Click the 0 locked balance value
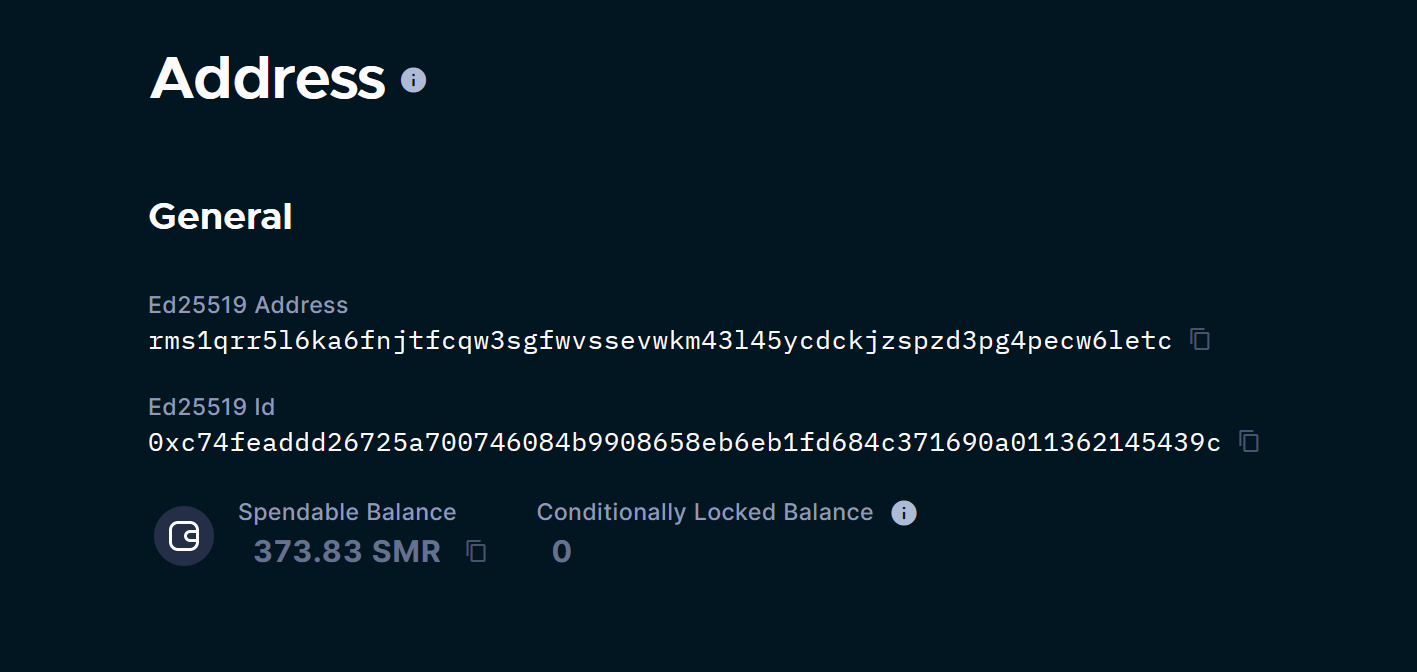The height and width of the screenshot is (672, 1417). coord(561,551)
